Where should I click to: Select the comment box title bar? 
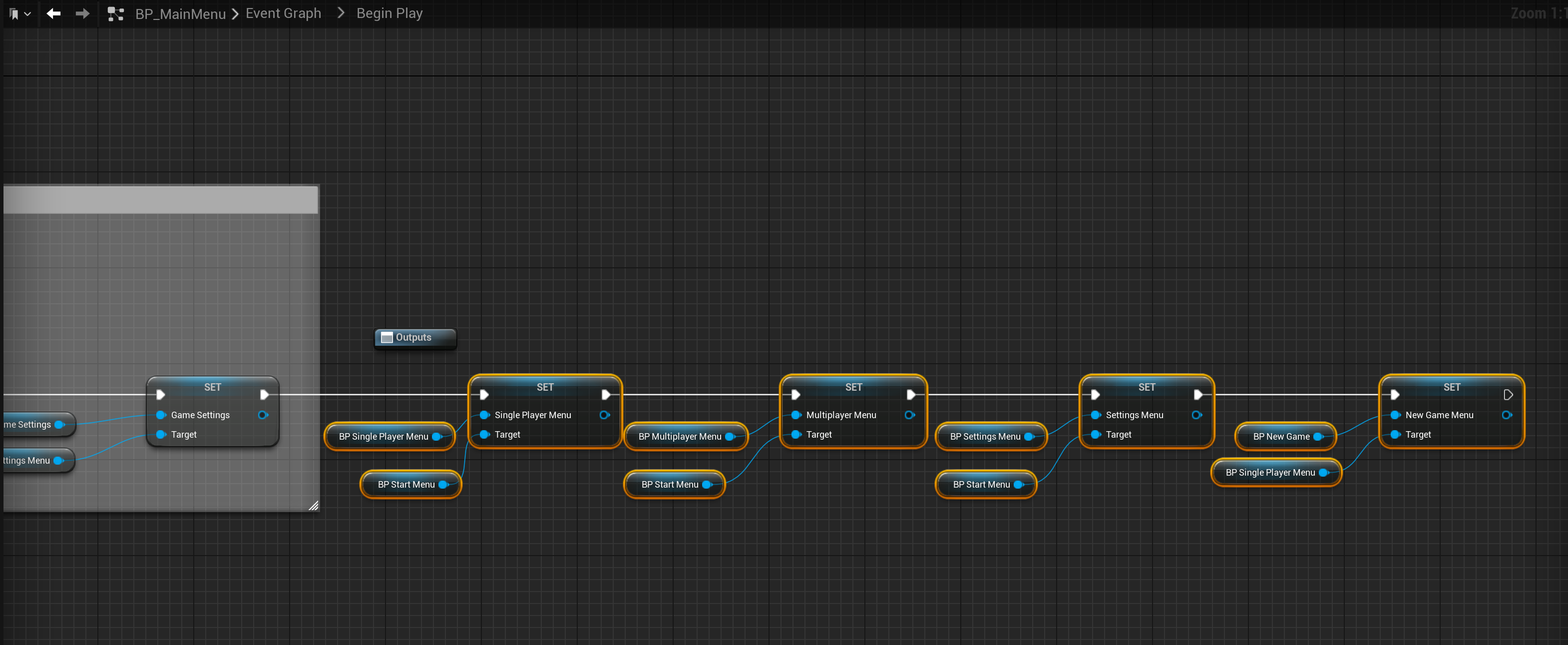[160, 200]
